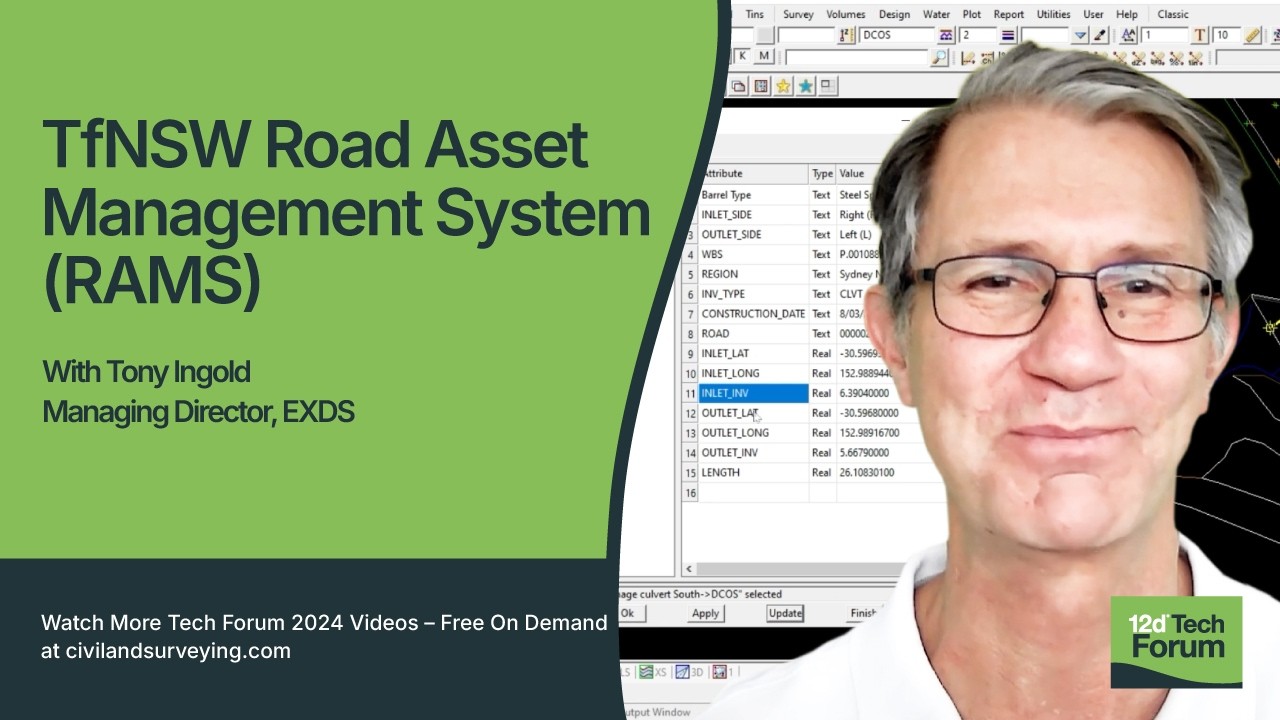
Task: Click the magnifier search icon
Action: click(939, 57)
